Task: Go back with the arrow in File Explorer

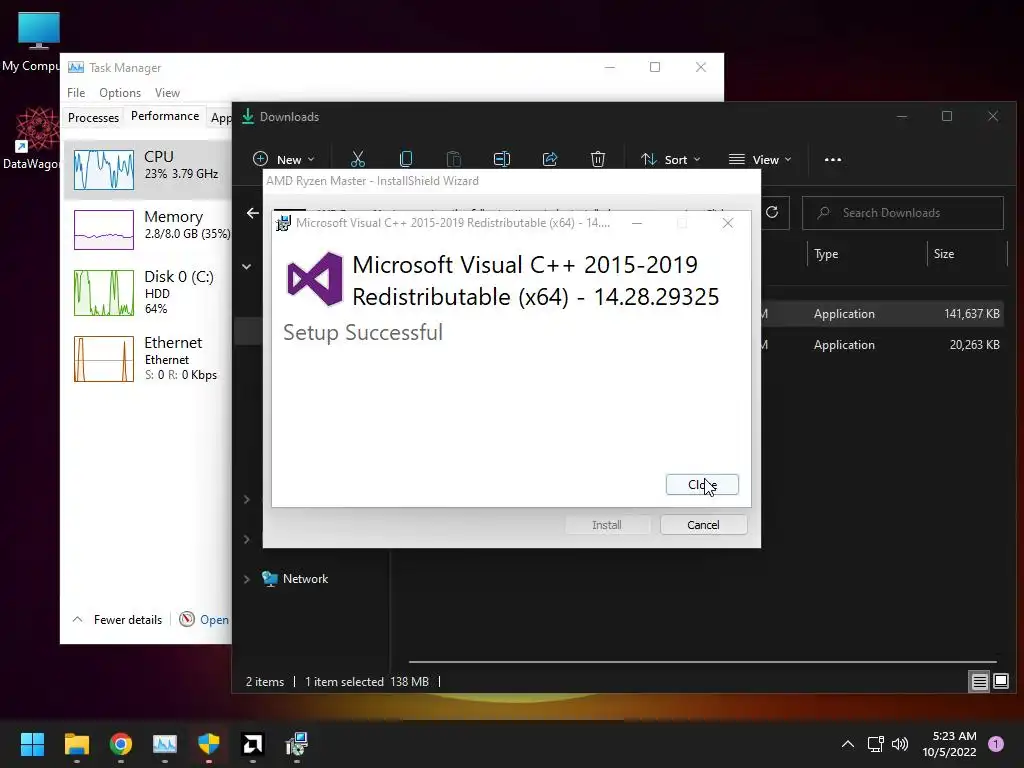Action: pos(253,213)
